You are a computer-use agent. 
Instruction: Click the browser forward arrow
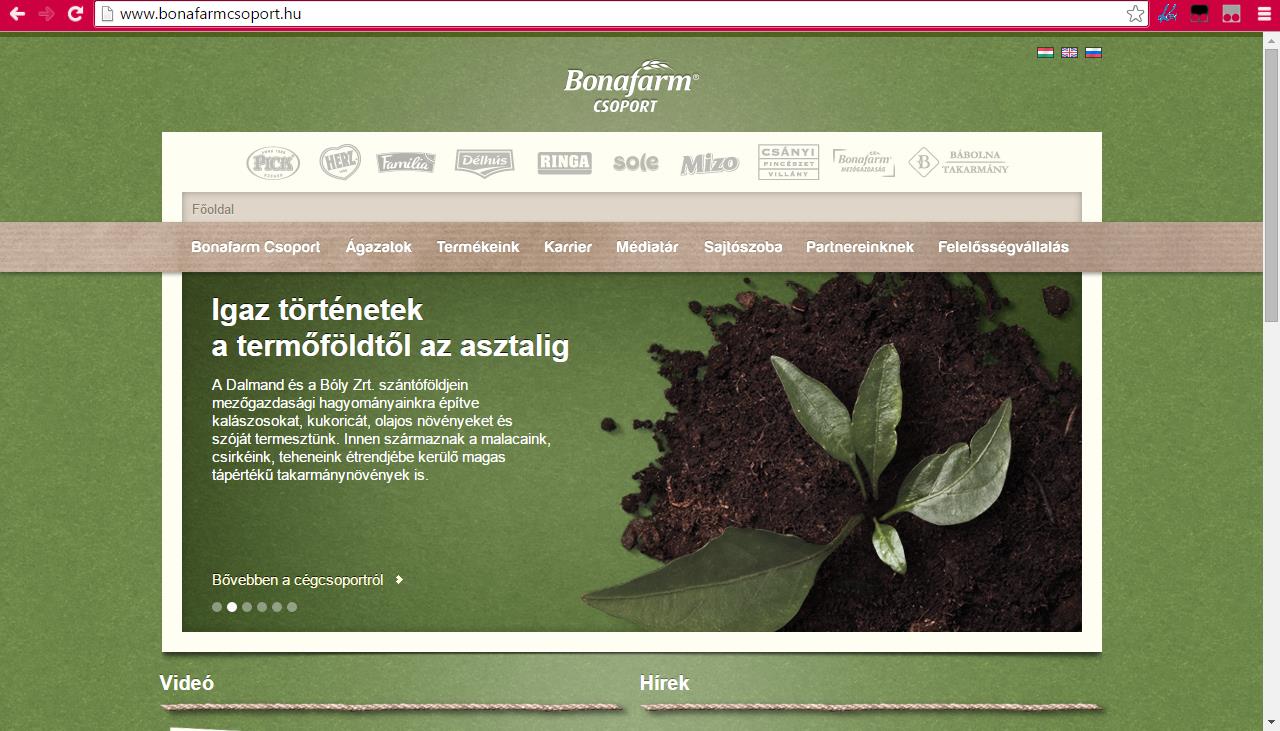coord(46,14)
